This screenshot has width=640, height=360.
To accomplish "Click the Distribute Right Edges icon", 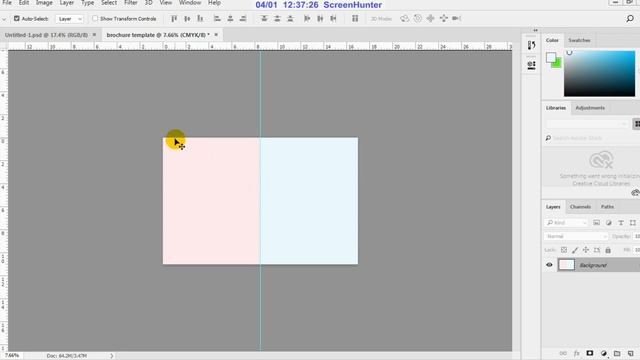I will [333, 18].
